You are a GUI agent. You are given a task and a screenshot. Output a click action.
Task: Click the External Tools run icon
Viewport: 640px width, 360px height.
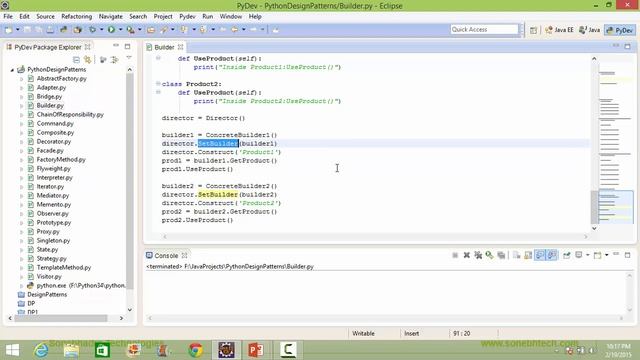130,29
